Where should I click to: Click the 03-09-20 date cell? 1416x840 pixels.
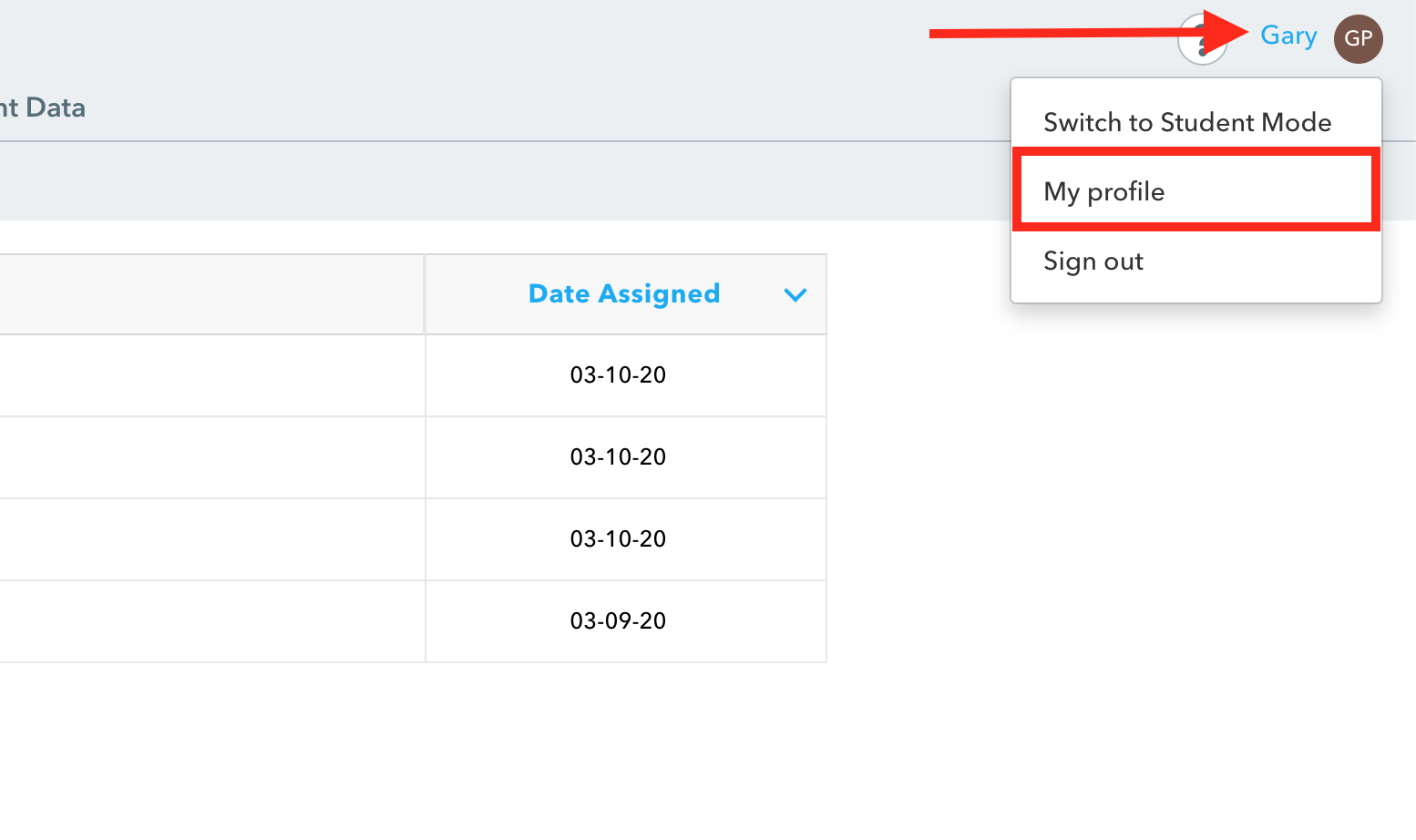[626, 621]
